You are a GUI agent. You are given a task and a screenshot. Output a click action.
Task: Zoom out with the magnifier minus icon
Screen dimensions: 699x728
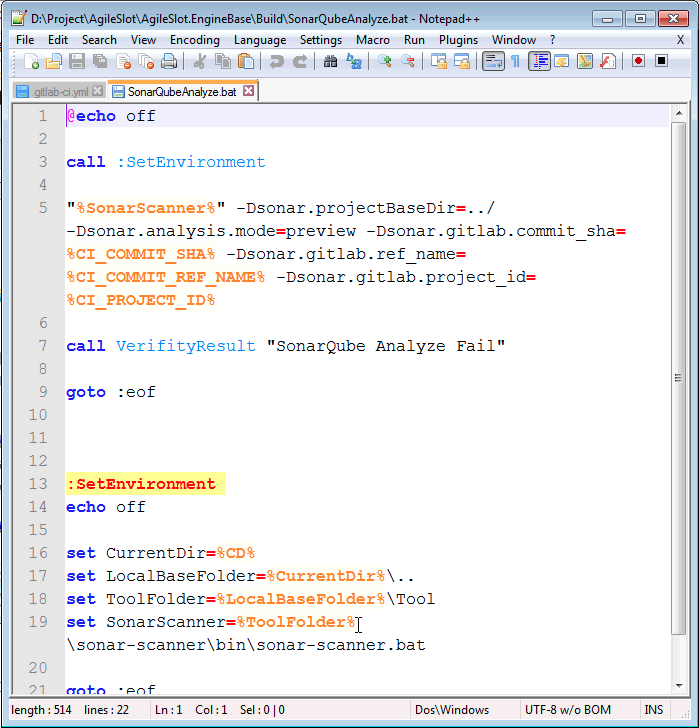[x=408, y=61]
